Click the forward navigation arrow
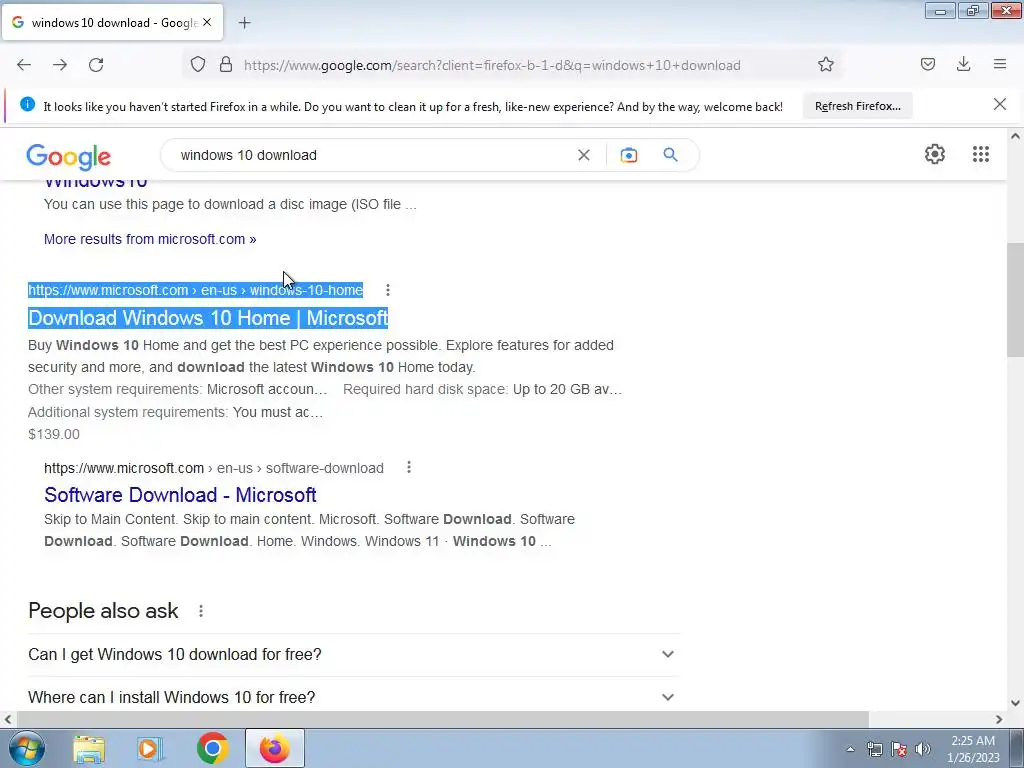1024x768 pixels. (x=60, y=65)
